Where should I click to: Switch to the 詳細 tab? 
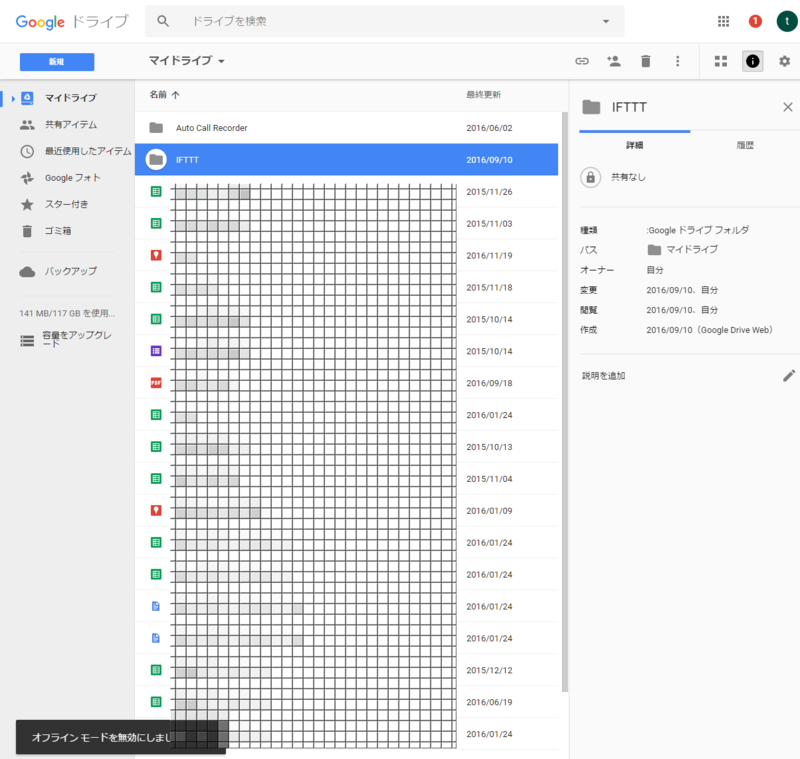click(x=634, y=145)
